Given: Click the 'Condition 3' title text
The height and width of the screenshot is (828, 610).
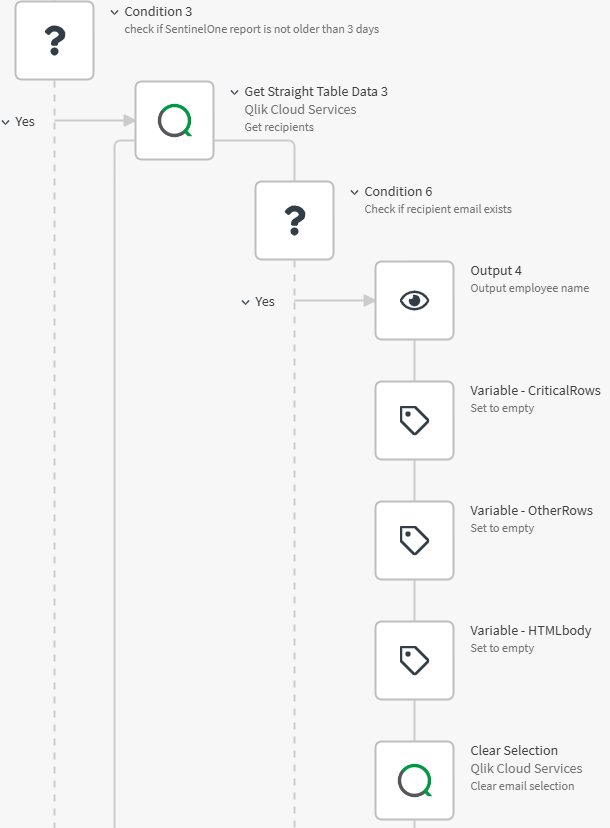Looking at the screenshot, I should click(x=158, y=12).
